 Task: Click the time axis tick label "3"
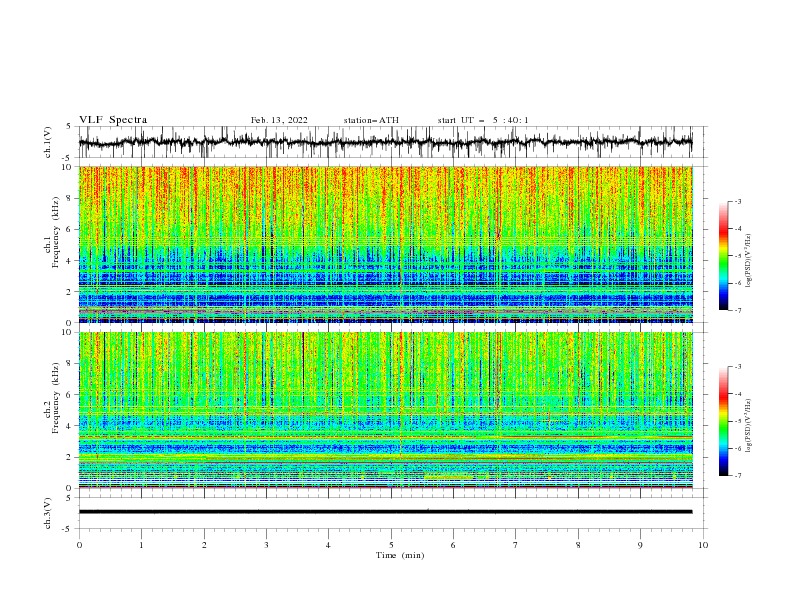[x=266, y=545]
